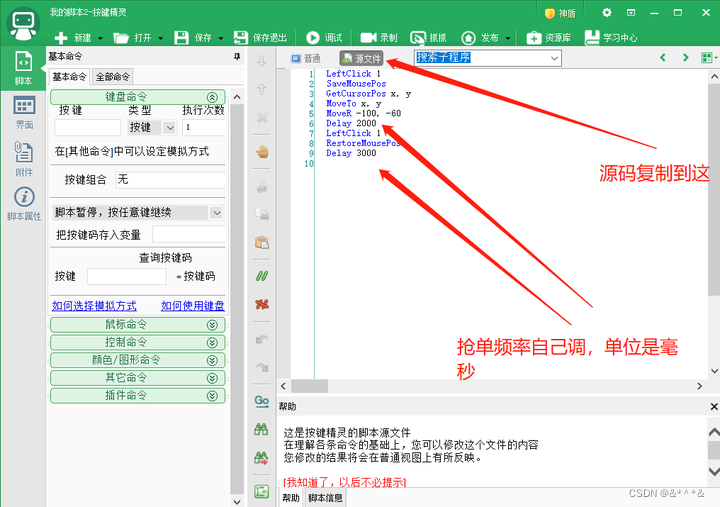Image resolution: width=720 pixels, height=507 pixels.
Task: Click the 神盾 shield icon
Action: click(550, 14)
